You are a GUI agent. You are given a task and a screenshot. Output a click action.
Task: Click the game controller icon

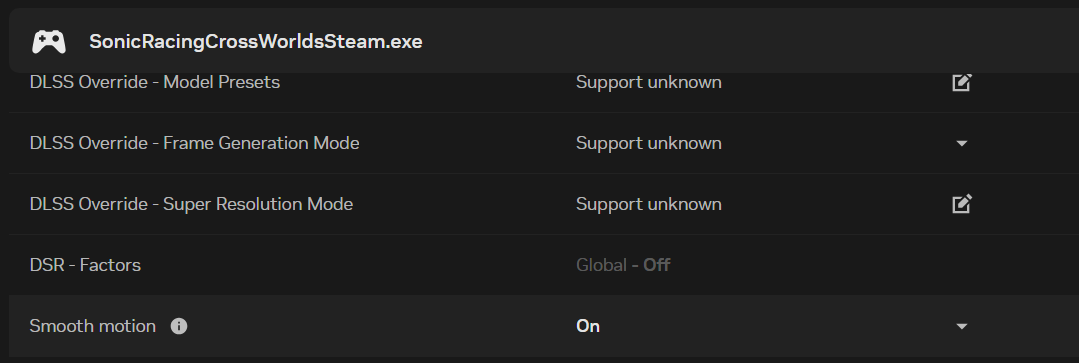[x=49, y=42]
